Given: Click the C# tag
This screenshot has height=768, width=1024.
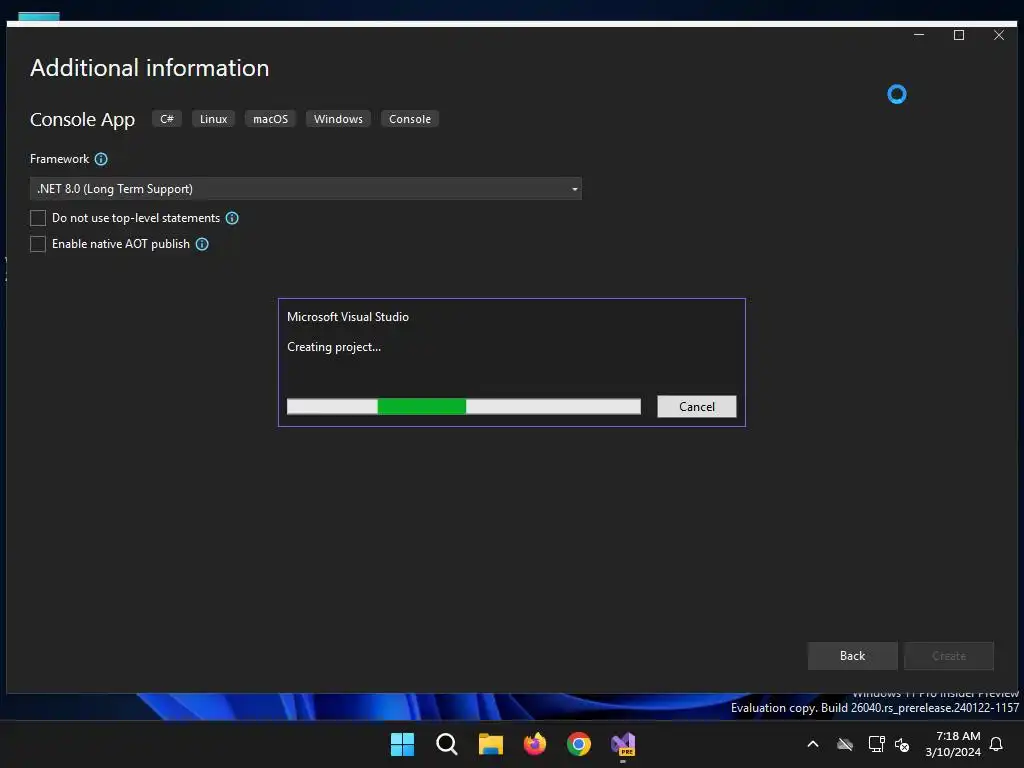Looking at the screenshot, I should point(167,119).
